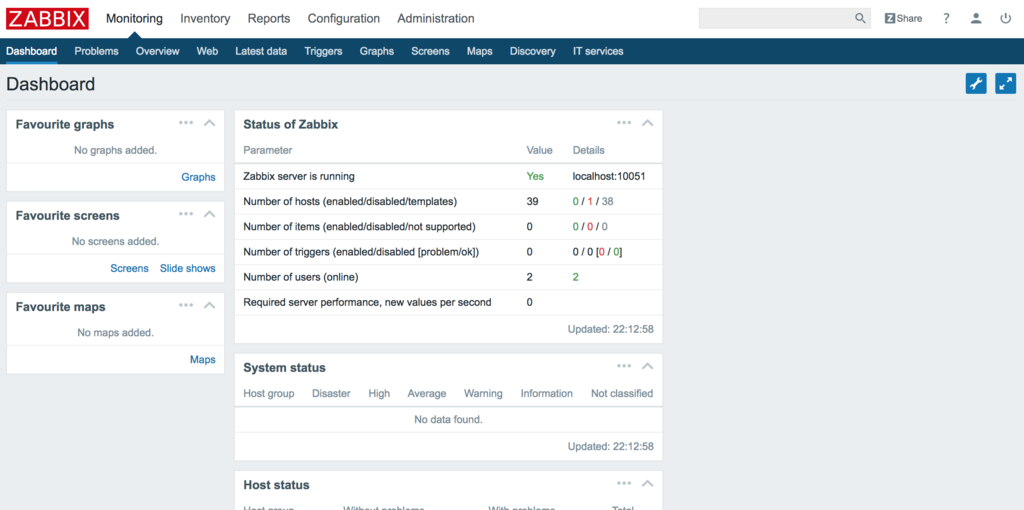Screen dimensions: 1024x510
Task: Collapse the Favourite screens widget
Action: pyautogui.click(x=210, y=214)
